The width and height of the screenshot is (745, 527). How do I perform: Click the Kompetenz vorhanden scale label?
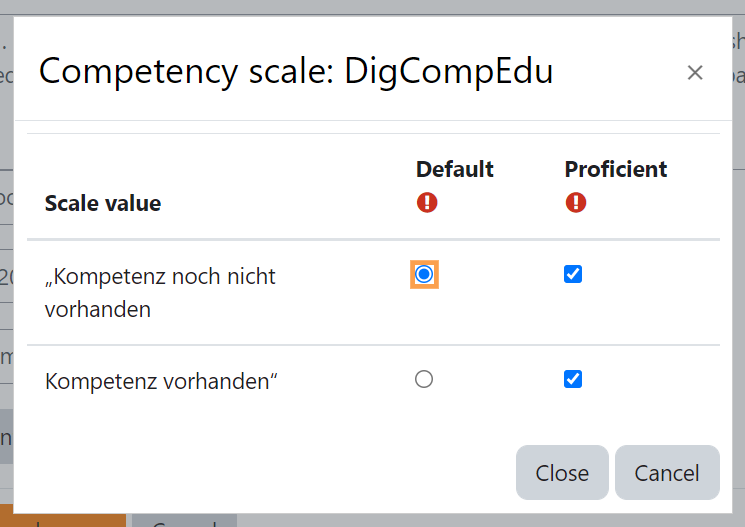161,381
